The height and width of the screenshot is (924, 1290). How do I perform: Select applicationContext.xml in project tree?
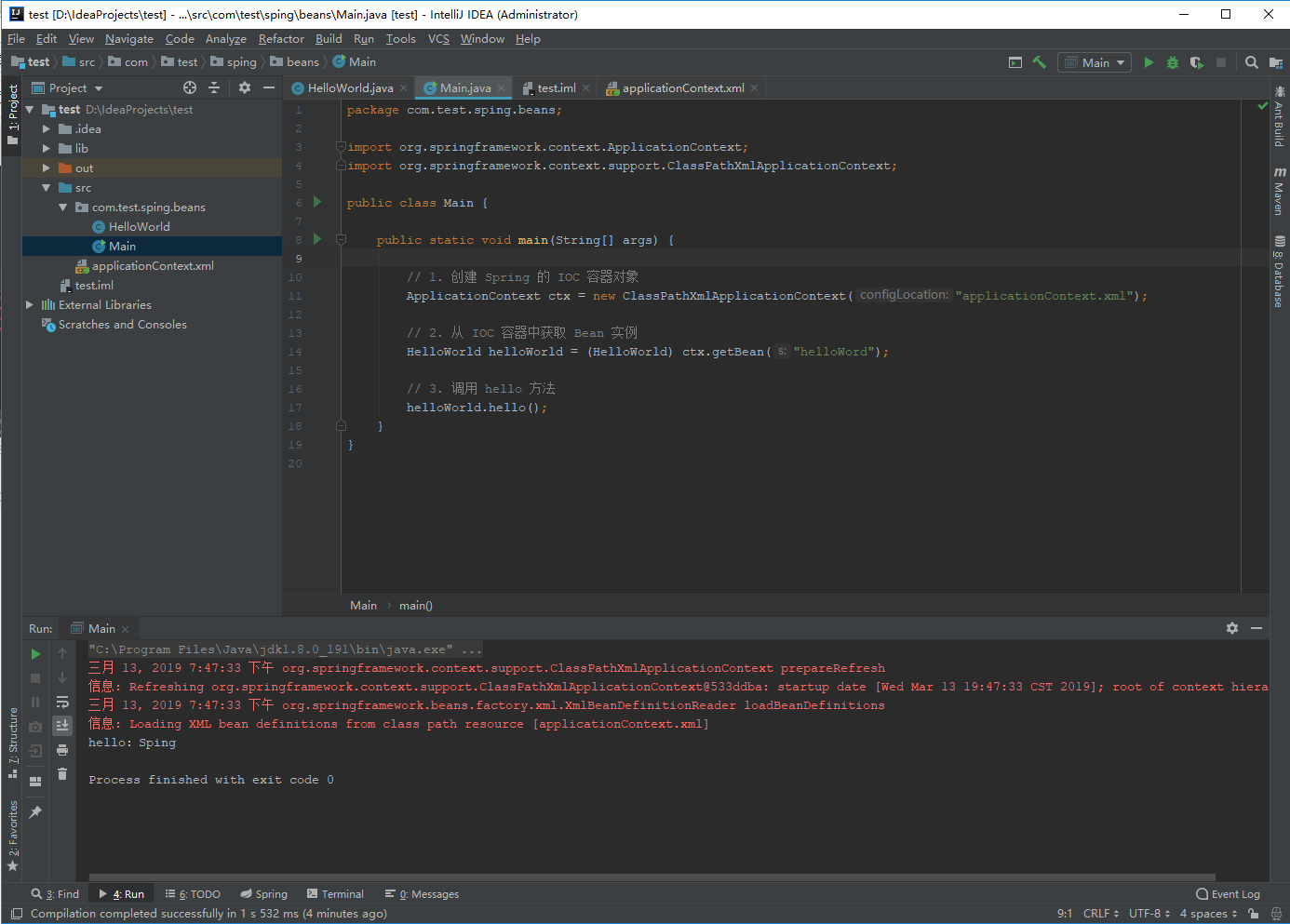(x=153, y=266)
